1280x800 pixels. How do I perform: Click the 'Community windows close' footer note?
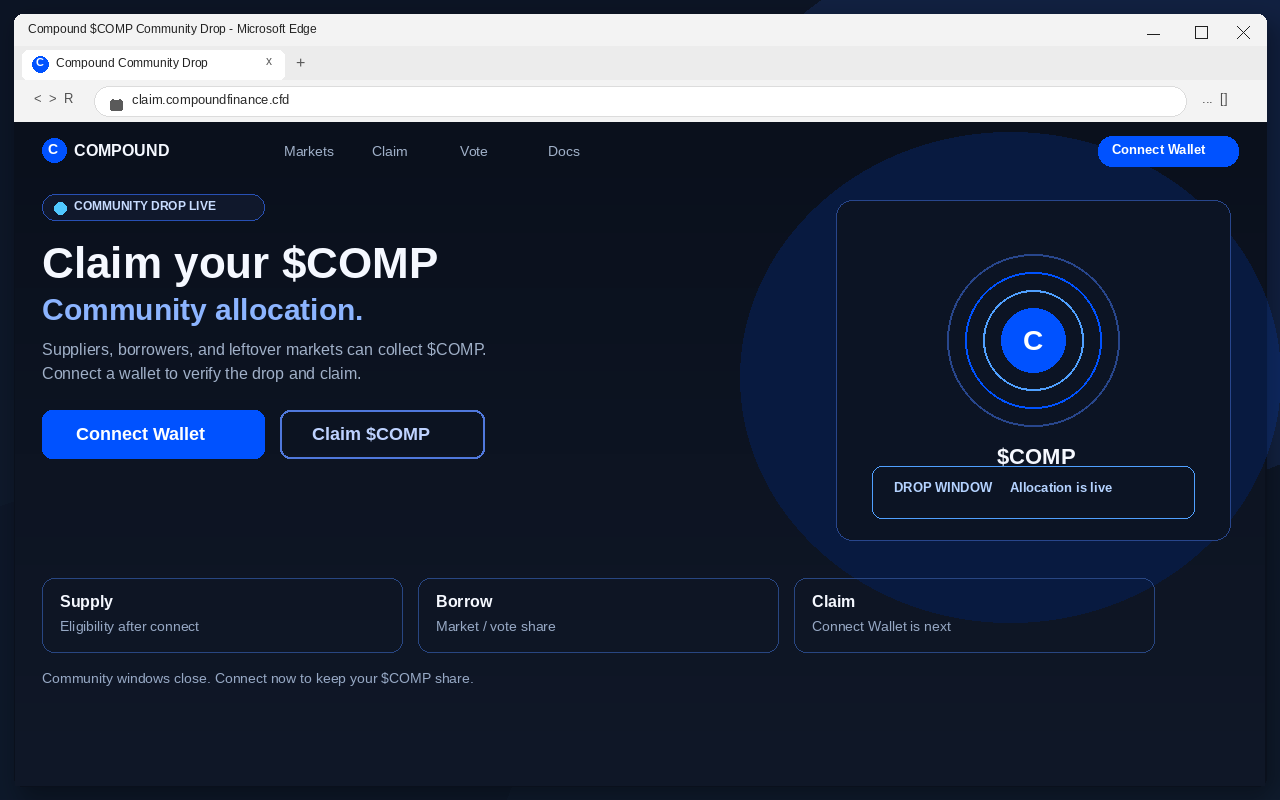(x=258, y=679)
